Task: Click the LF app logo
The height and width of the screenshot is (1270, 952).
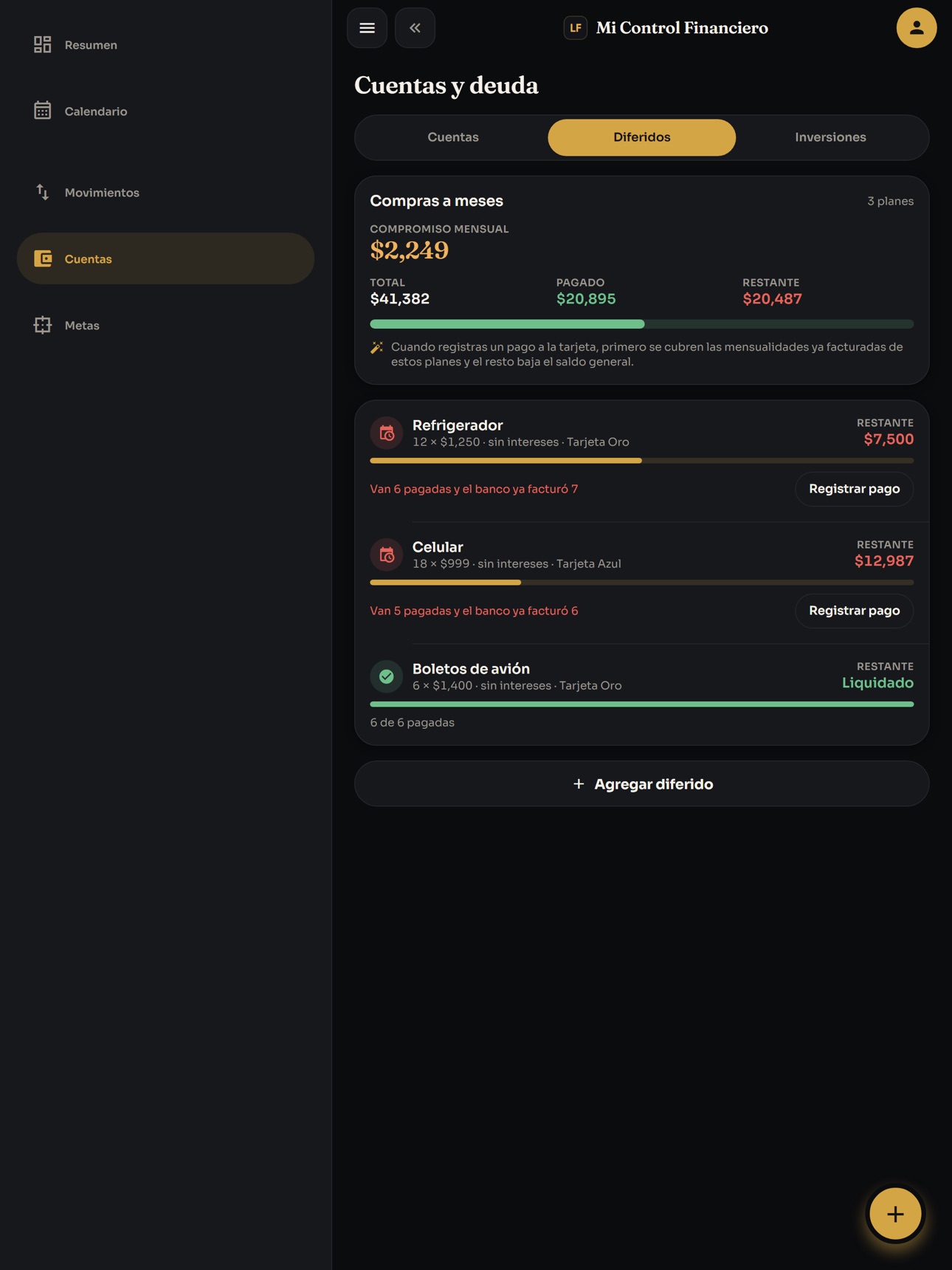Action: coord(576,28)
